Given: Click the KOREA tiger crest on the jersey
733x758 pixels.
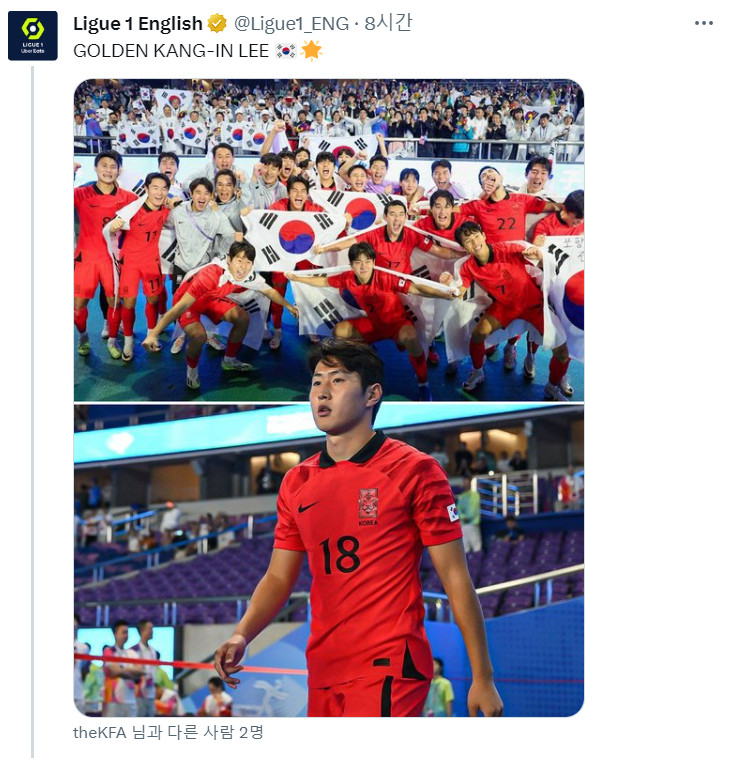Looking at the screenshot, I should point(368,507).
